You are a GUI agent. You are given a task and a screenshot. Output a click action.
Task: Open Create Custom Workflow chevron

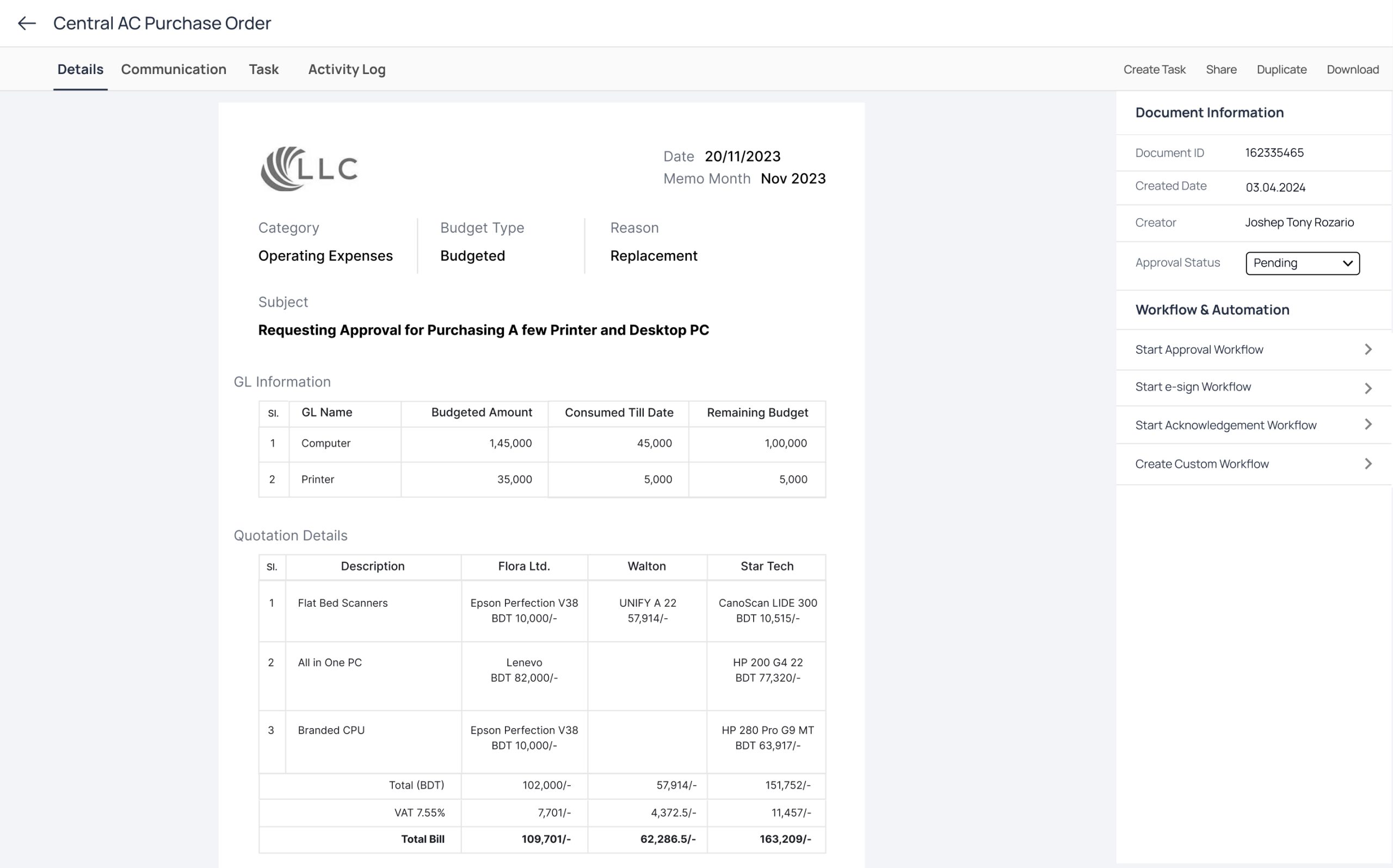coord(1368,463)
